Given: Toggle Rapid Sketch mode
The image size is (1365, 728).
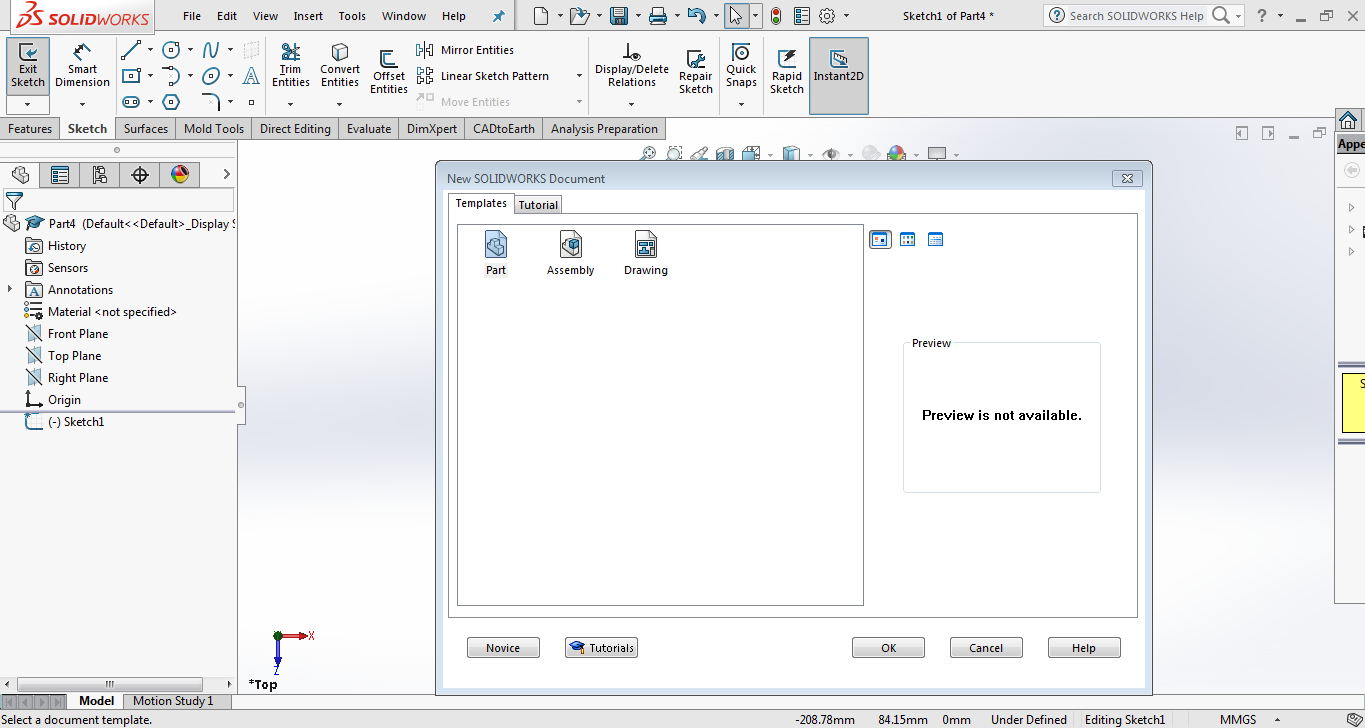Looking at the screenshot, I should coord(787,72).
